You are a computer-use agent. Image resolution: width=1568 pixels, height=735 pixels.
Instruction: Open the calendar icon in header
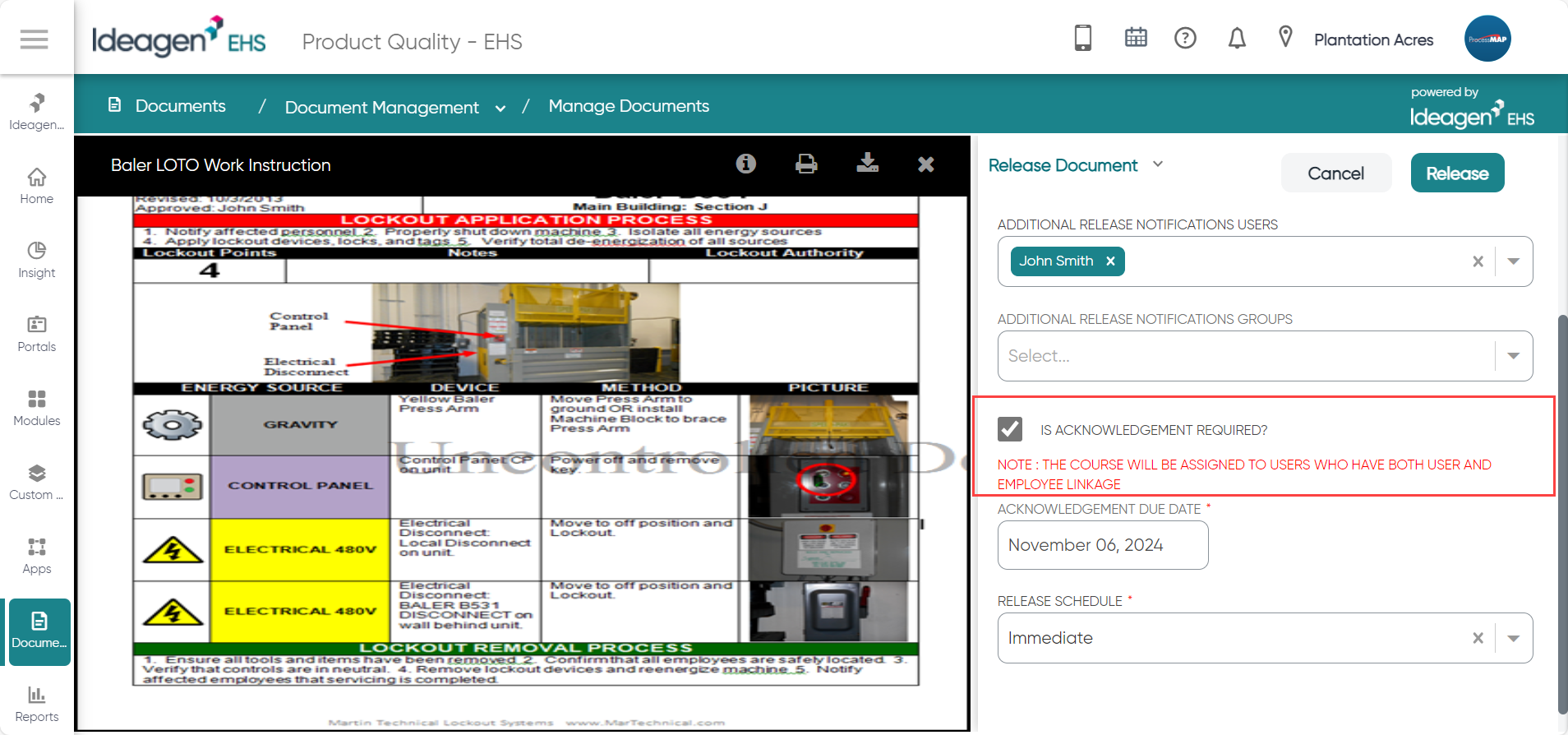[x=1136, y=37]
